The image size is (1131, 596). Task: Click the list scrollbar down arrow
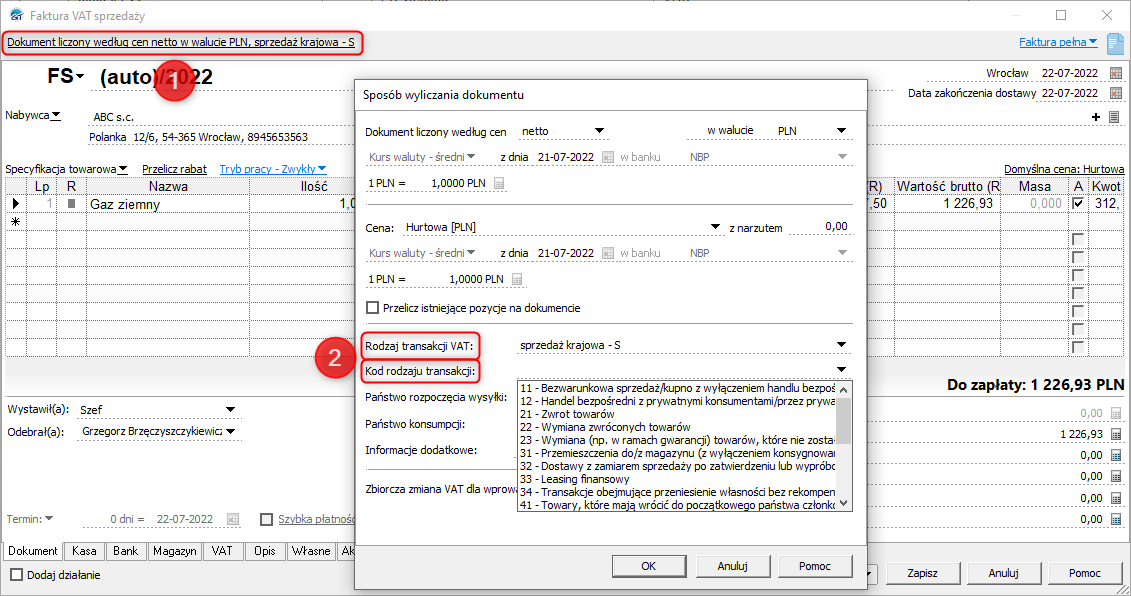click(843, 504)
